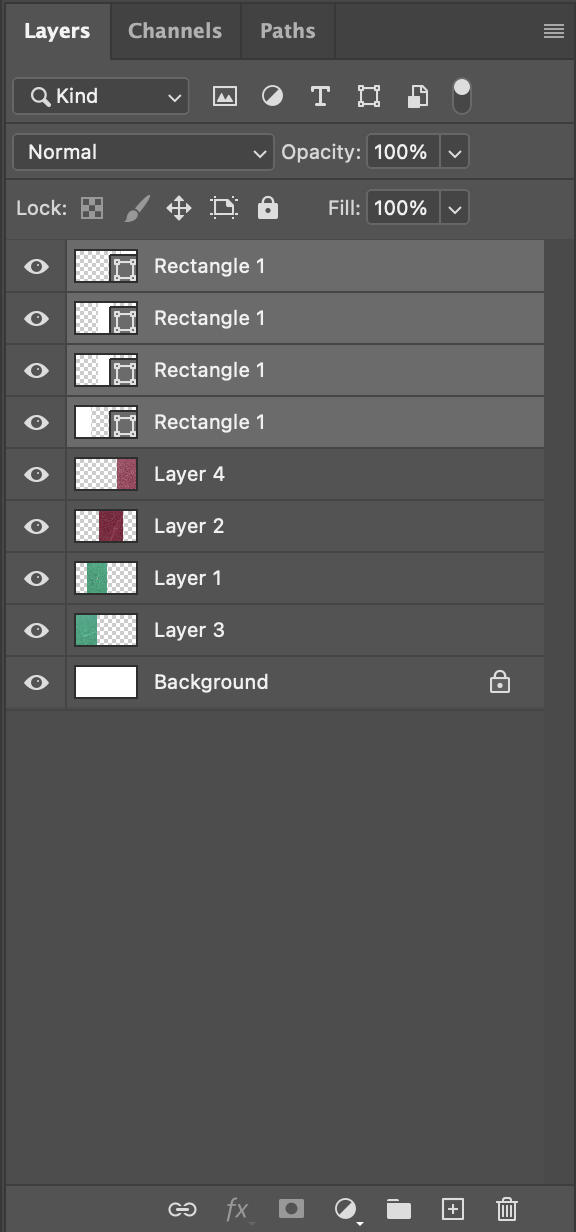Filter for shape layers icon
This screenshot has height=1232, width=576.
[x=369, y=97]
